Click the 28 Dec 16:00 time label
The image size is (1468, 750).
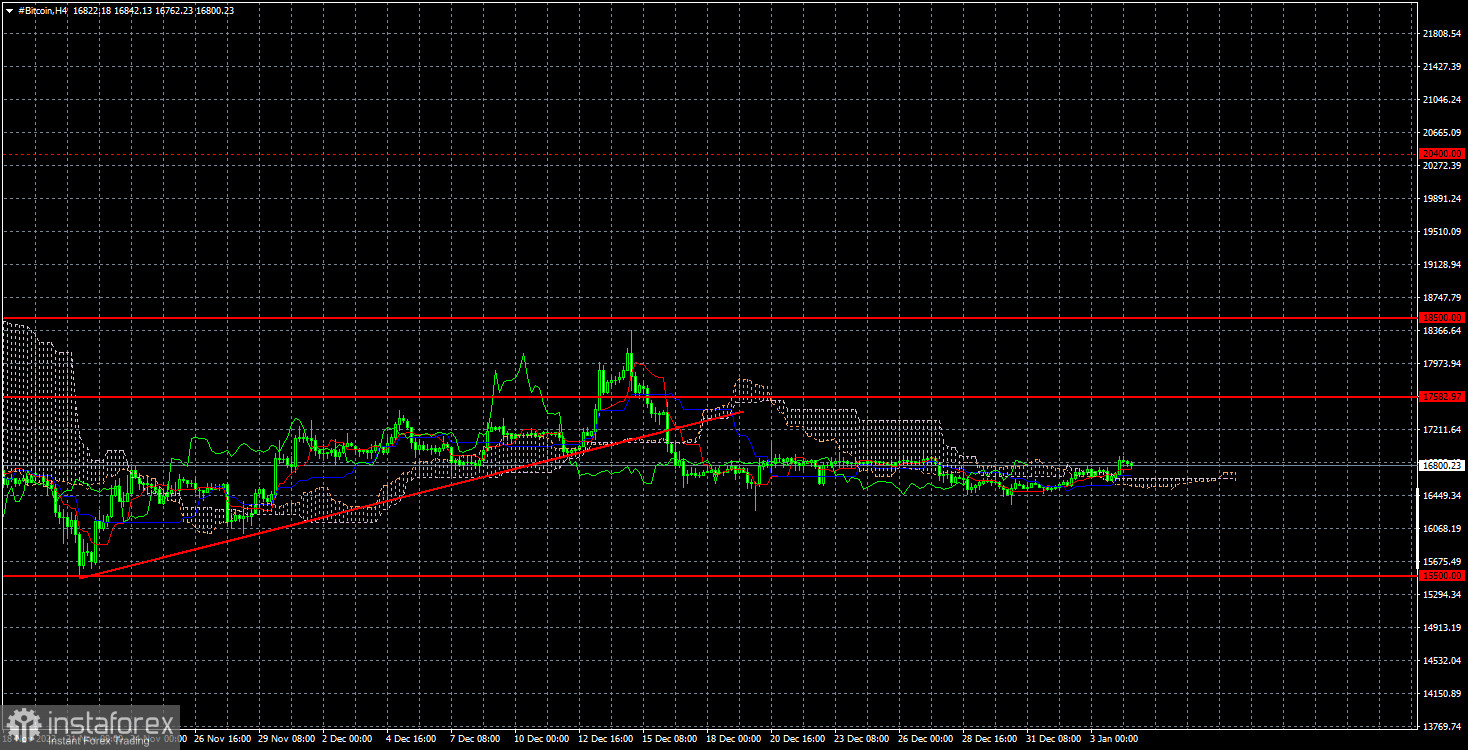(988, 739)
